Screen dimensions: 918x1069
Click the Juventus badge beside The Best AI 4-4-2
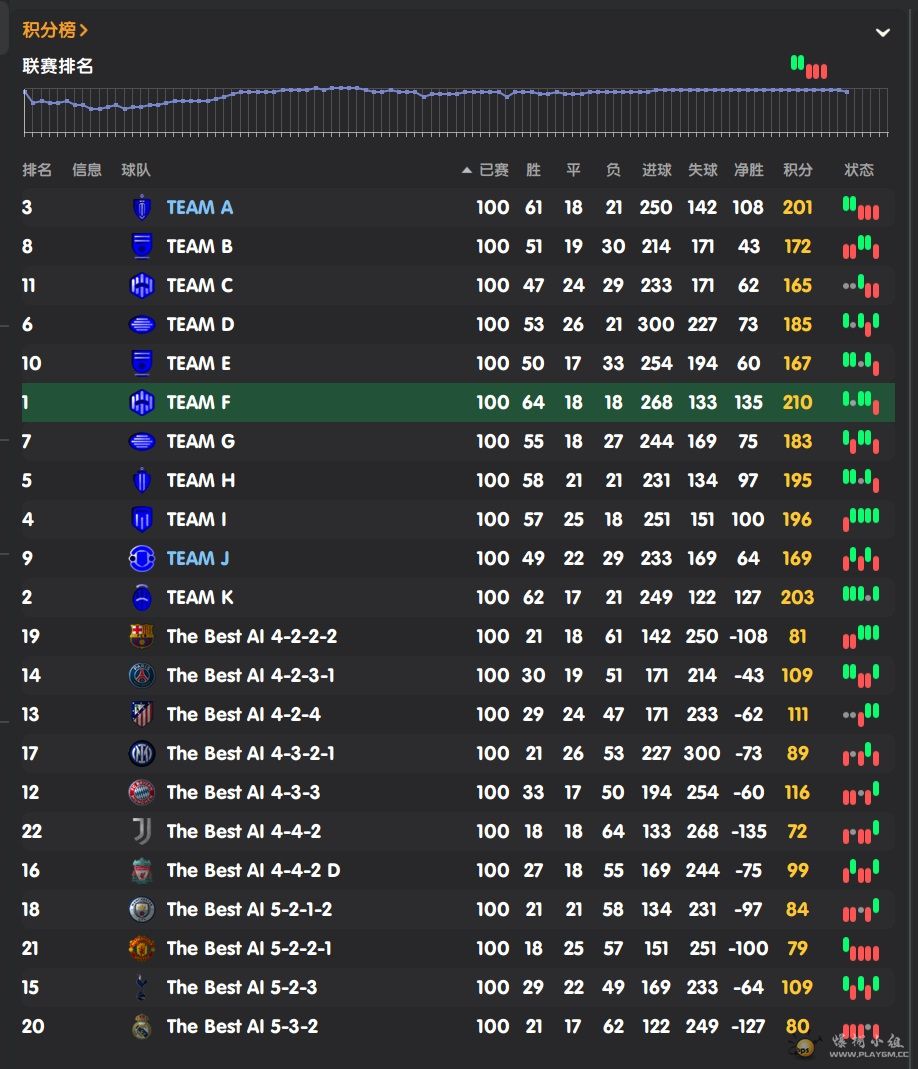tap(142, 831)
